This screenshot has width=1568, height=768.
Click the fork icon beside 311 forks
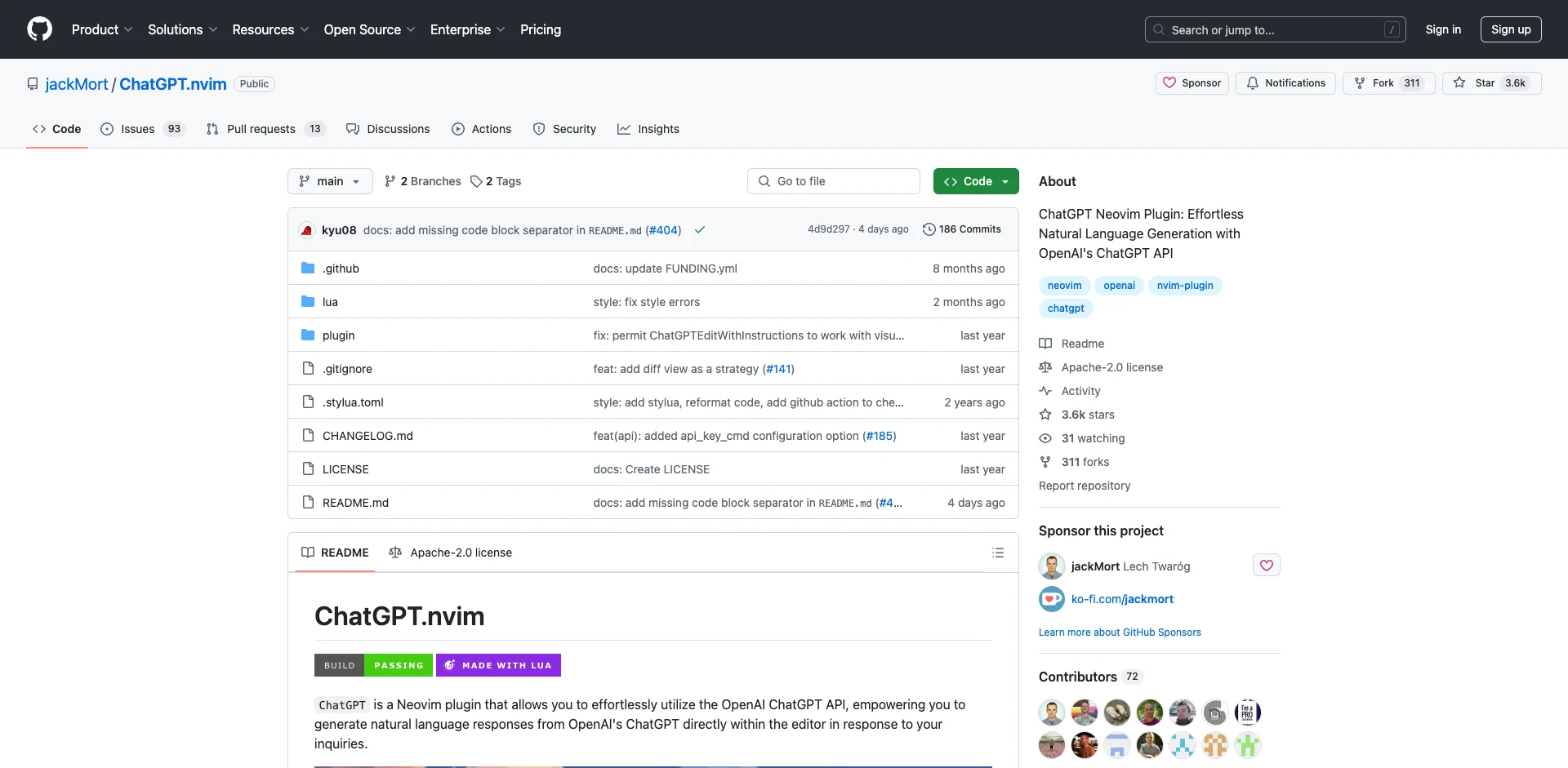pyautogui.click(x=1045, y=462)
